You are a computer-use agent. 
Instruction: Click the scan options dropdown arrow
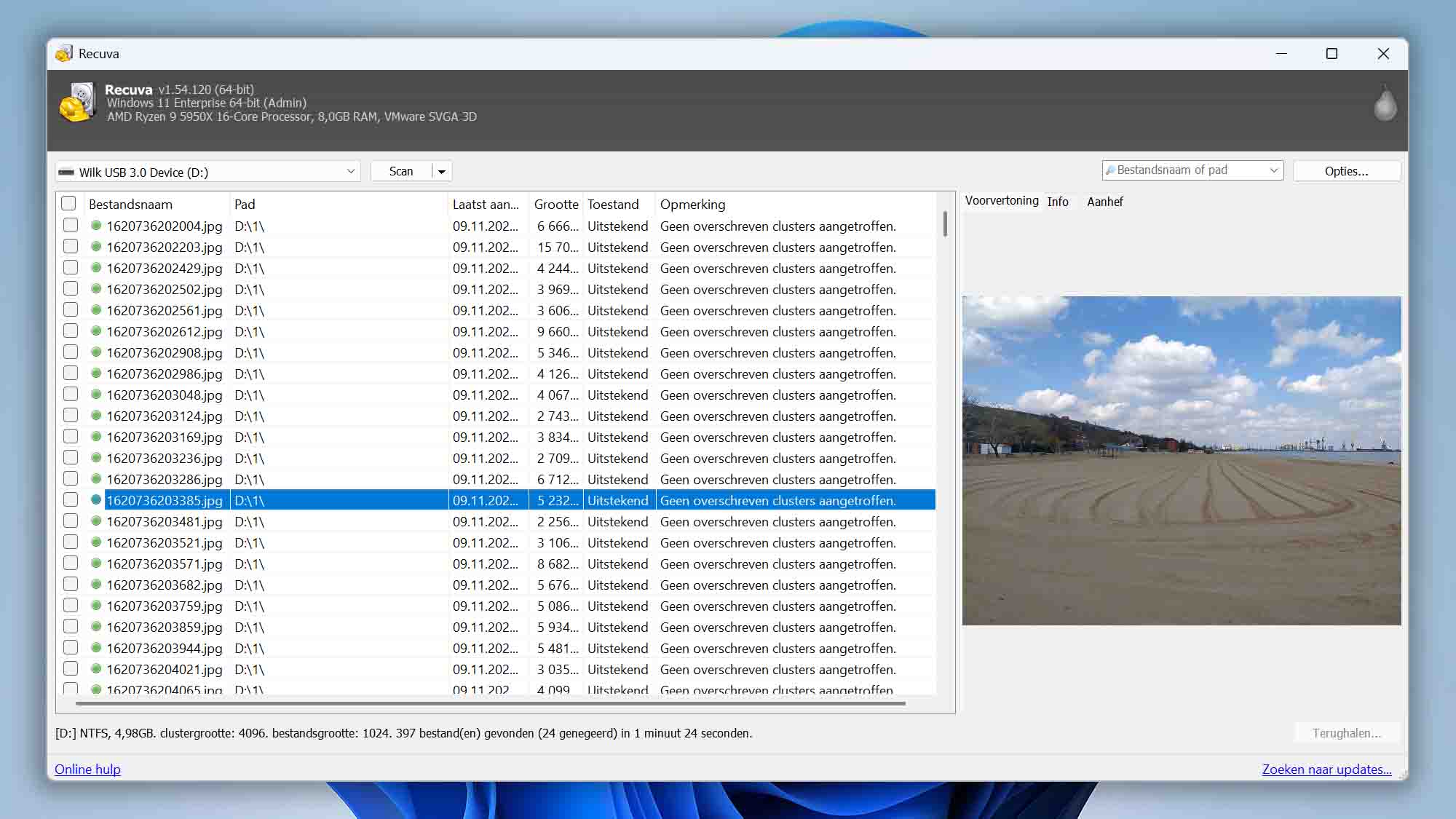point(441,170)
